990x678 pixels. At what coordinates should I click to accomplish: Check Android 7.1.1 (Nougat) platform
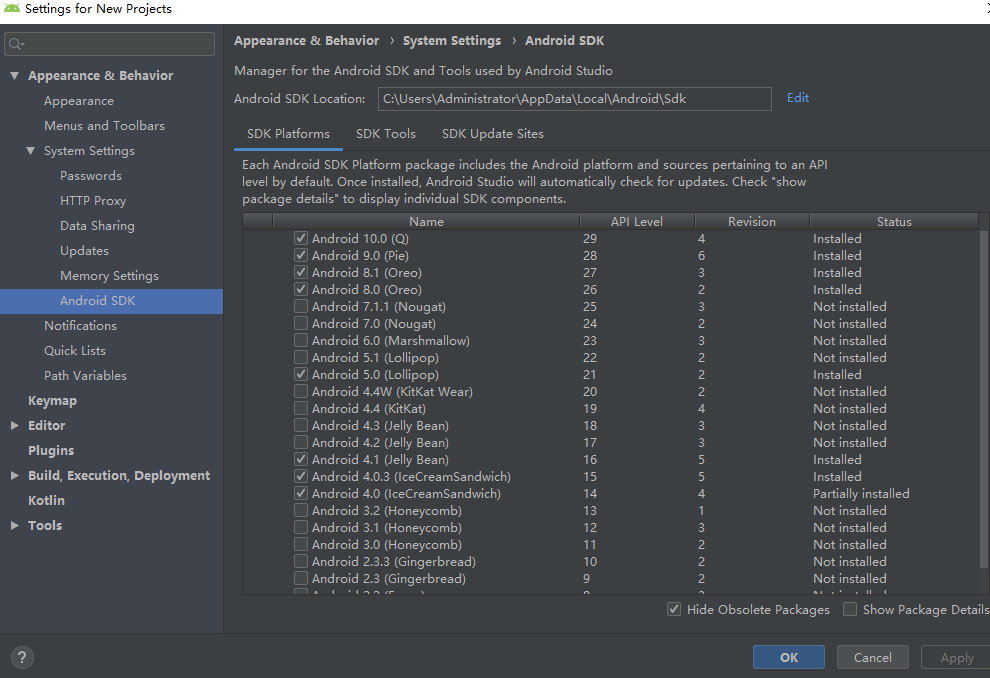(x=301, y=307)
